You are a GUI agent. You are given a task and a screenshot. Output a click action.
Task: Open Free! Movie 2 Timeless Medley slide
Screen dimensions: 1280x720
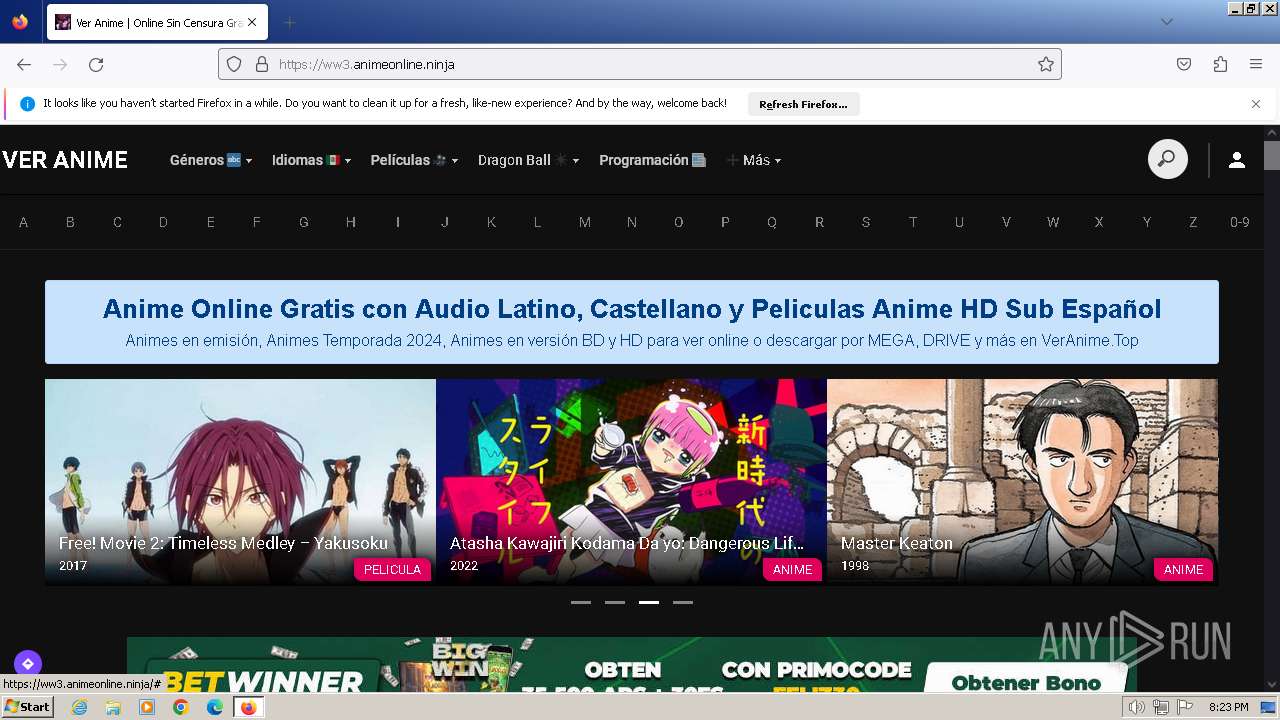tap(240, 481)
